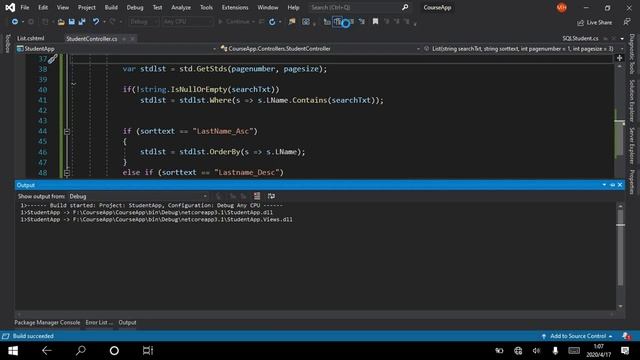Switch to the Error List tab
This screenshot has height=360, width=640.
point(99,322)
